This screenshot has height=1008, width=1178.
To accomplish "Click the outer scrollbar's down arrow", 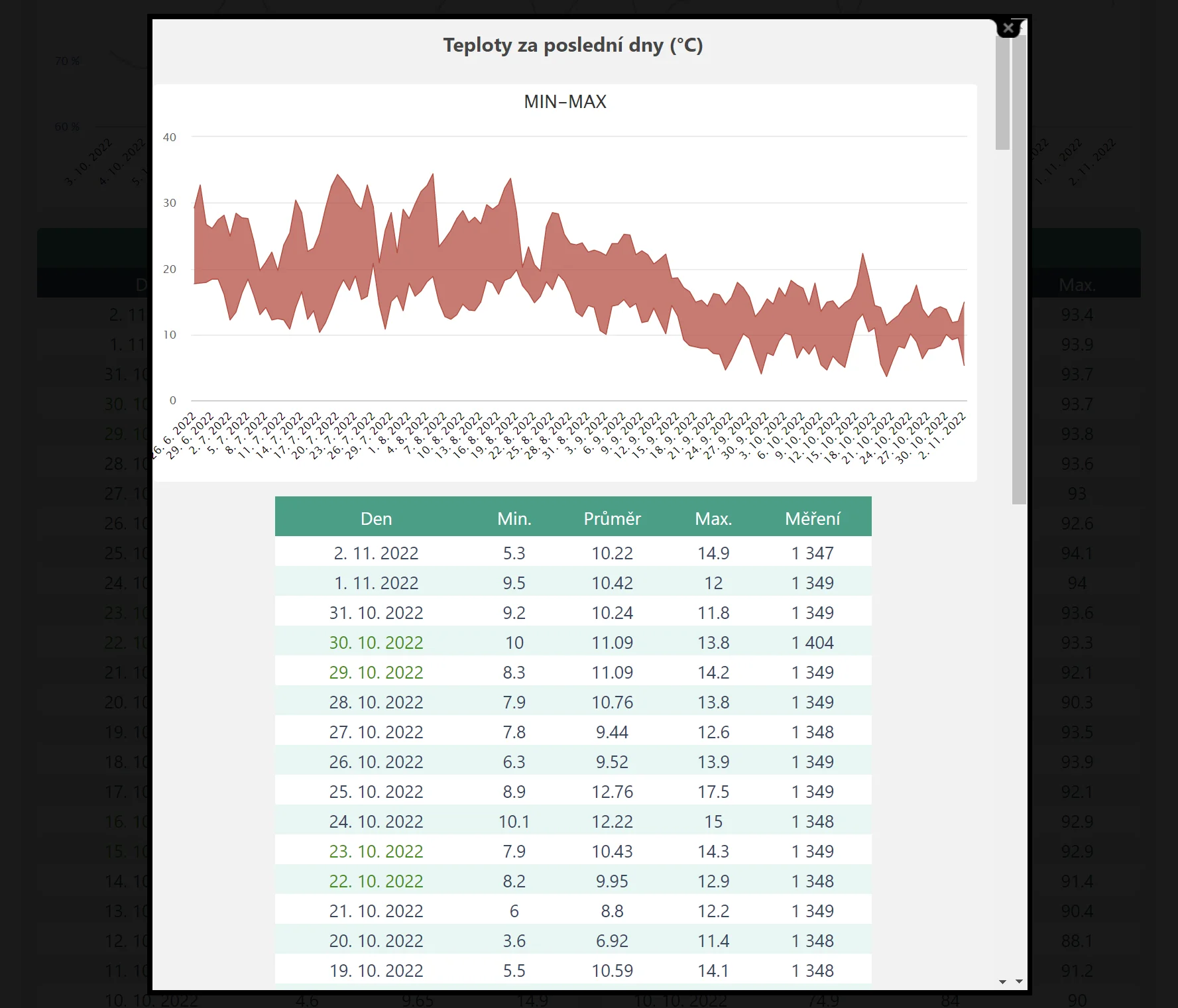I will (x=1019, y=981).
